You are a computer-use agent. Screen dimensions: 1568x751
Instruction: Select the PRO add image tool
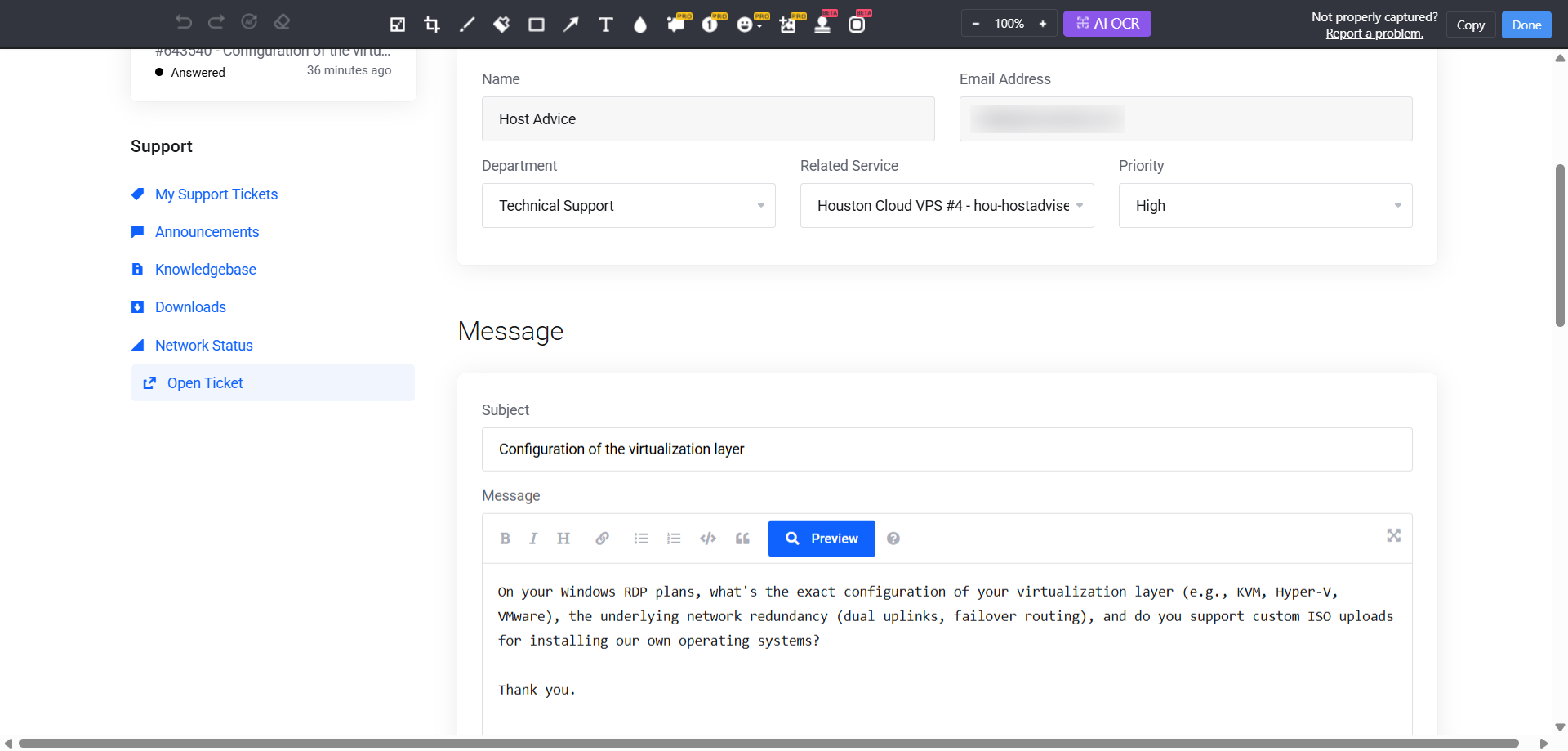(x=790, y=23)
